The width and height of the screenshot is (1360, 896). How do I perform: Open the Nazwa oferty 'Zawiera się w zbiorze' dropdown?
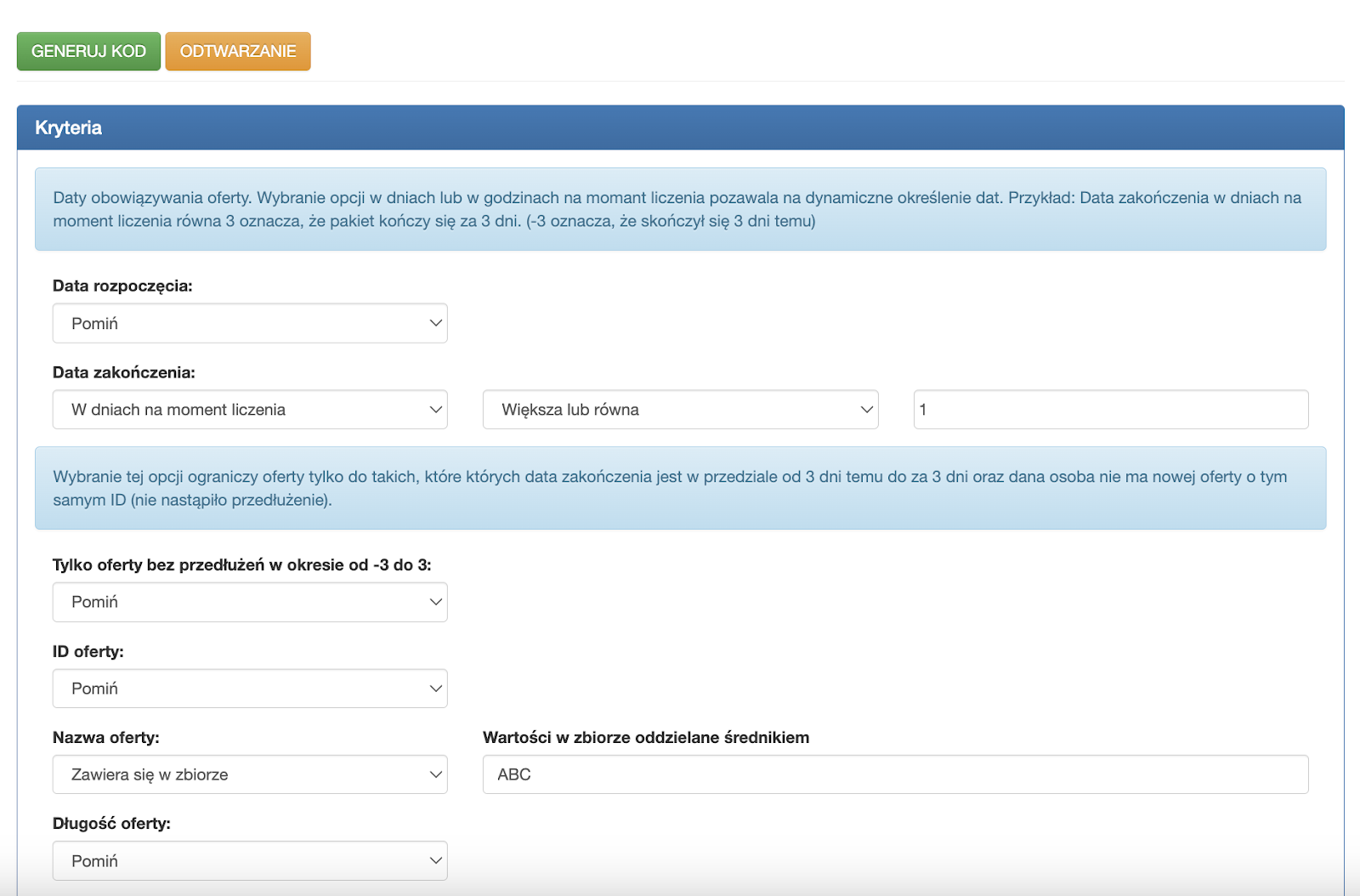pos(250,774)
